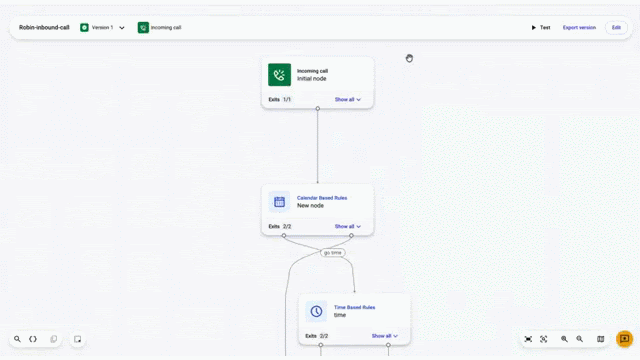This screenshot has height=360, width=640.
Task: Add a sticky note to the canvas
Action: click(78, 339)
